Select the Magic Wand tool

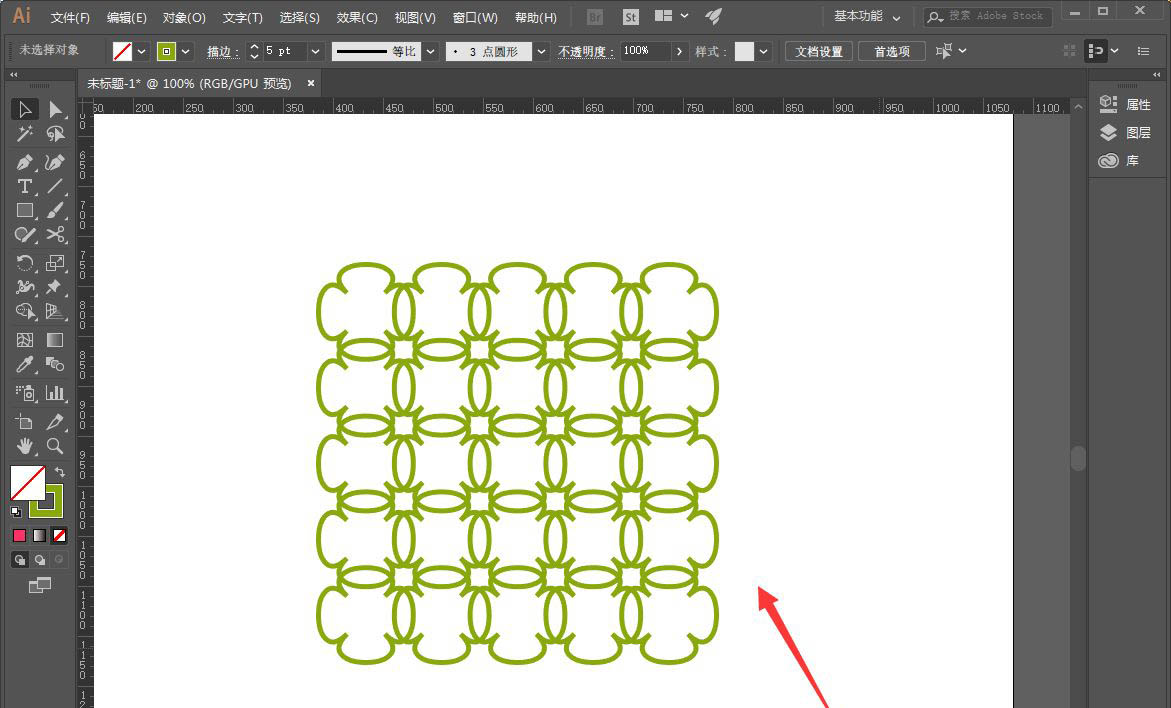(25, 135)
